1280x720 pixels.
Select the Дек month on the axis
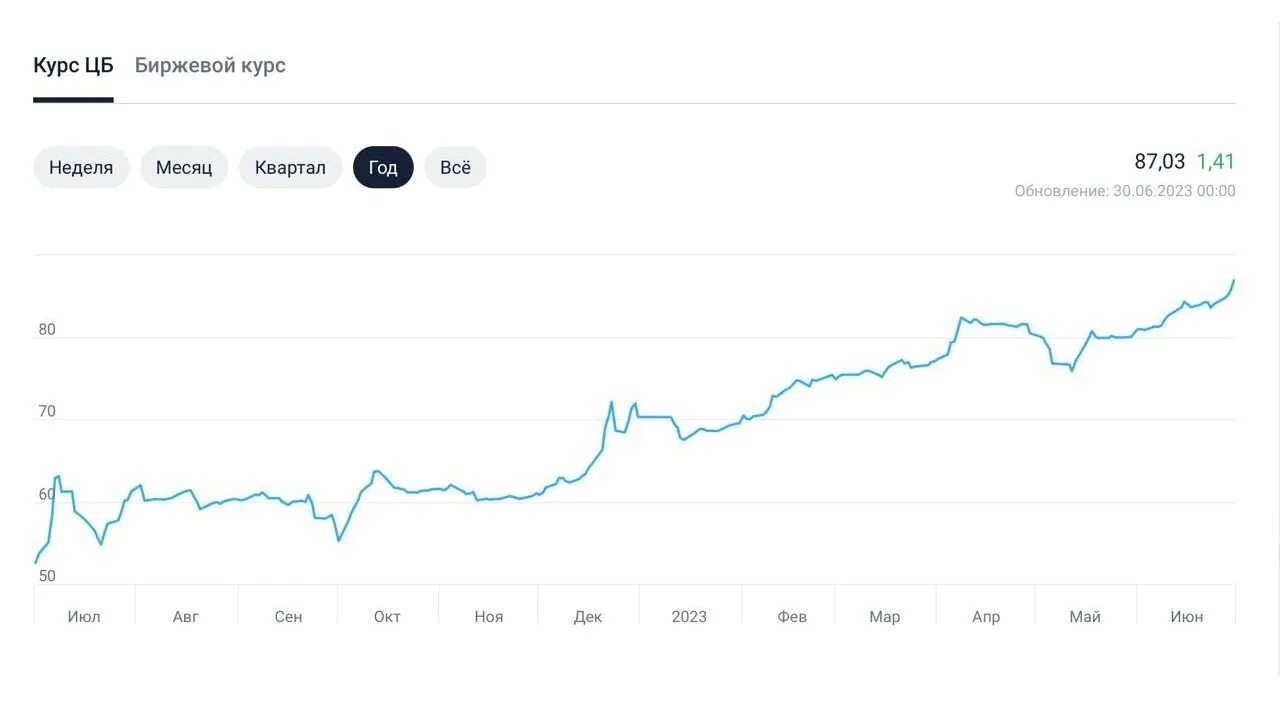pos(588,617)
